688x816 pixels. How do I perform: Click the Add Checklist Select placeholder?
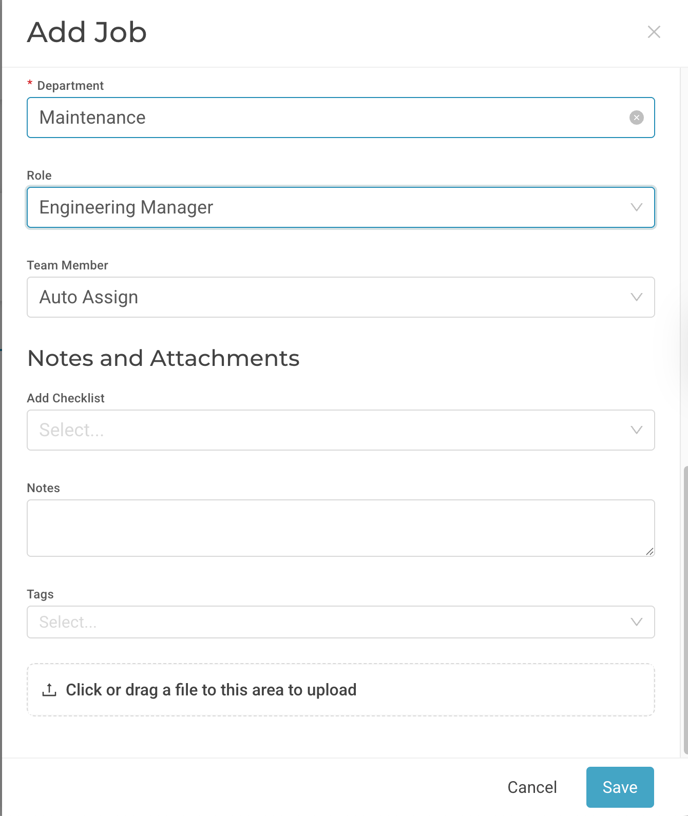(x=72, y=430)
